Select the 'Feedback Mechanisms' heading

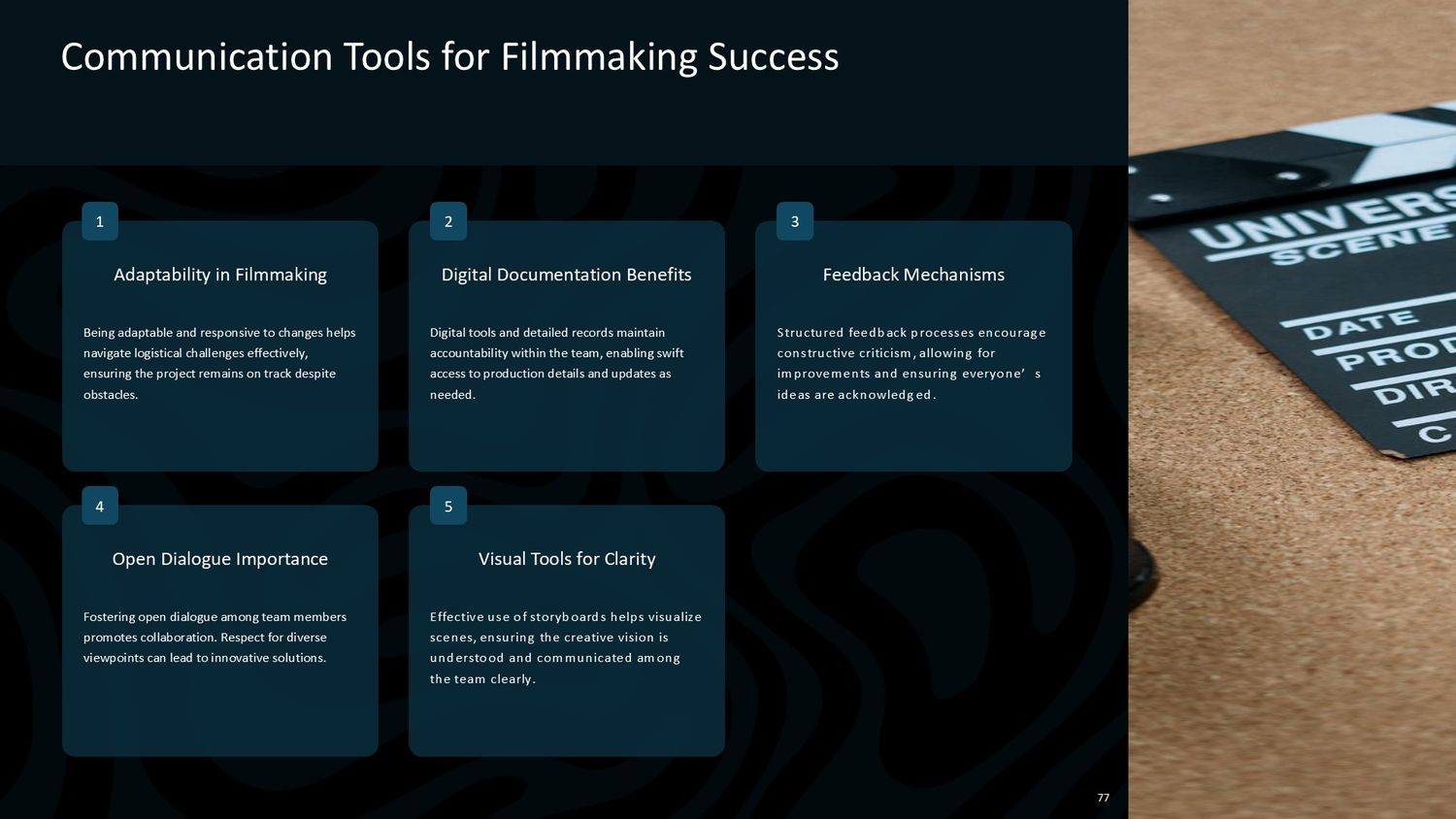[913, 275]
